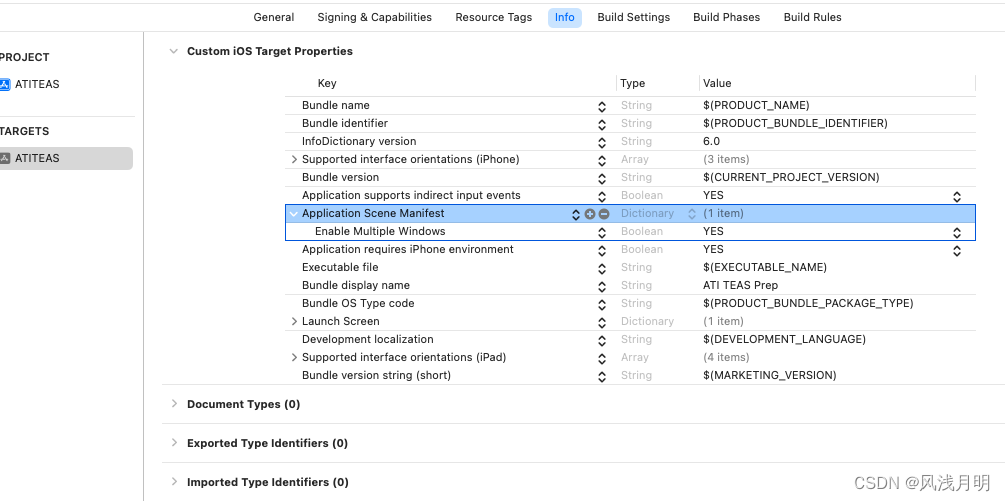Click the Value column header
The image size is (1005, 501).
pyautogui.click(x=717, y=83)
